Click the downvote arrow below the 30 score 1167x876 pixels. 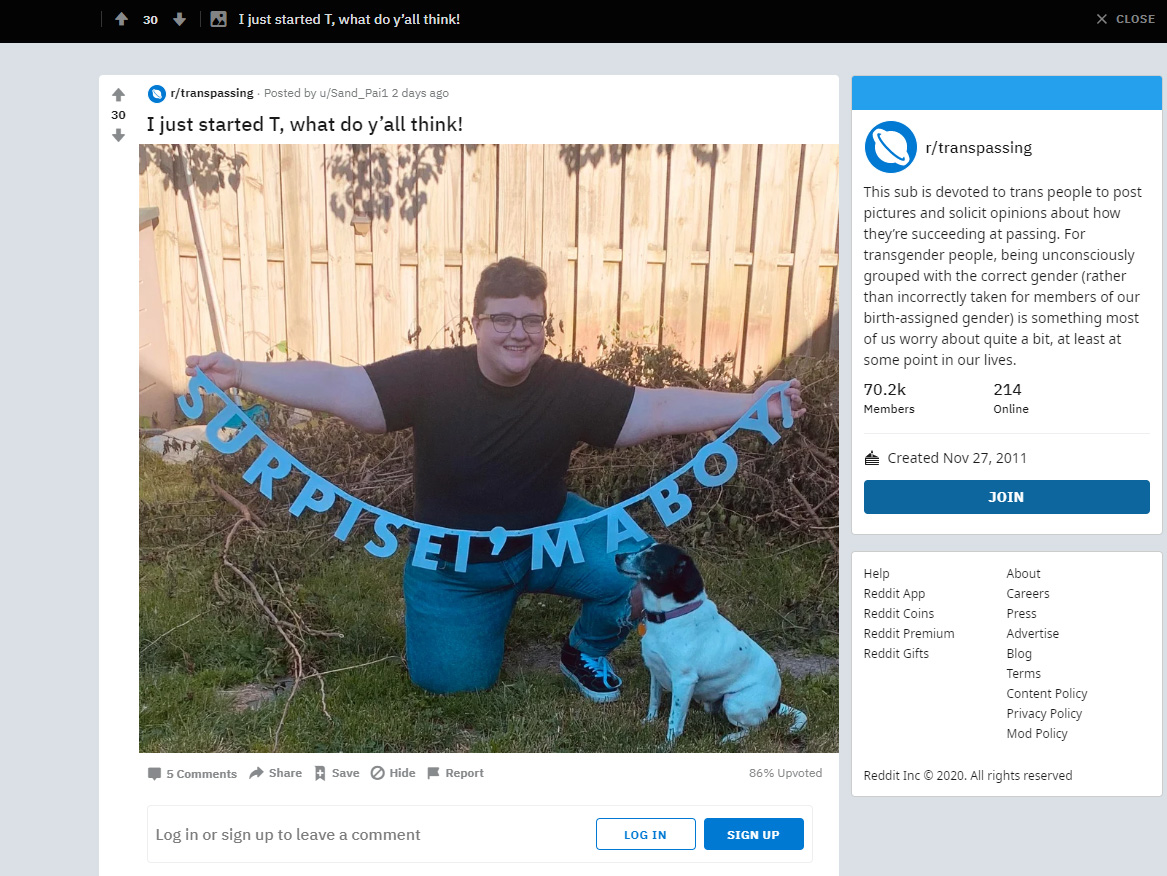pos(118,135)
